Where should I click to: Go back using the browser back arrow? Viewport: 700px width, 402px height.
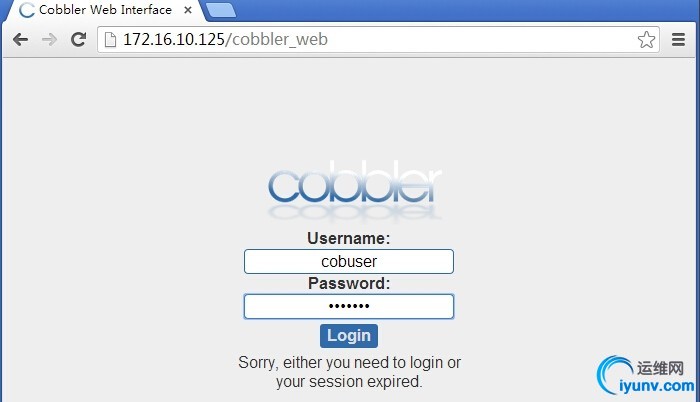coord(21,40)
